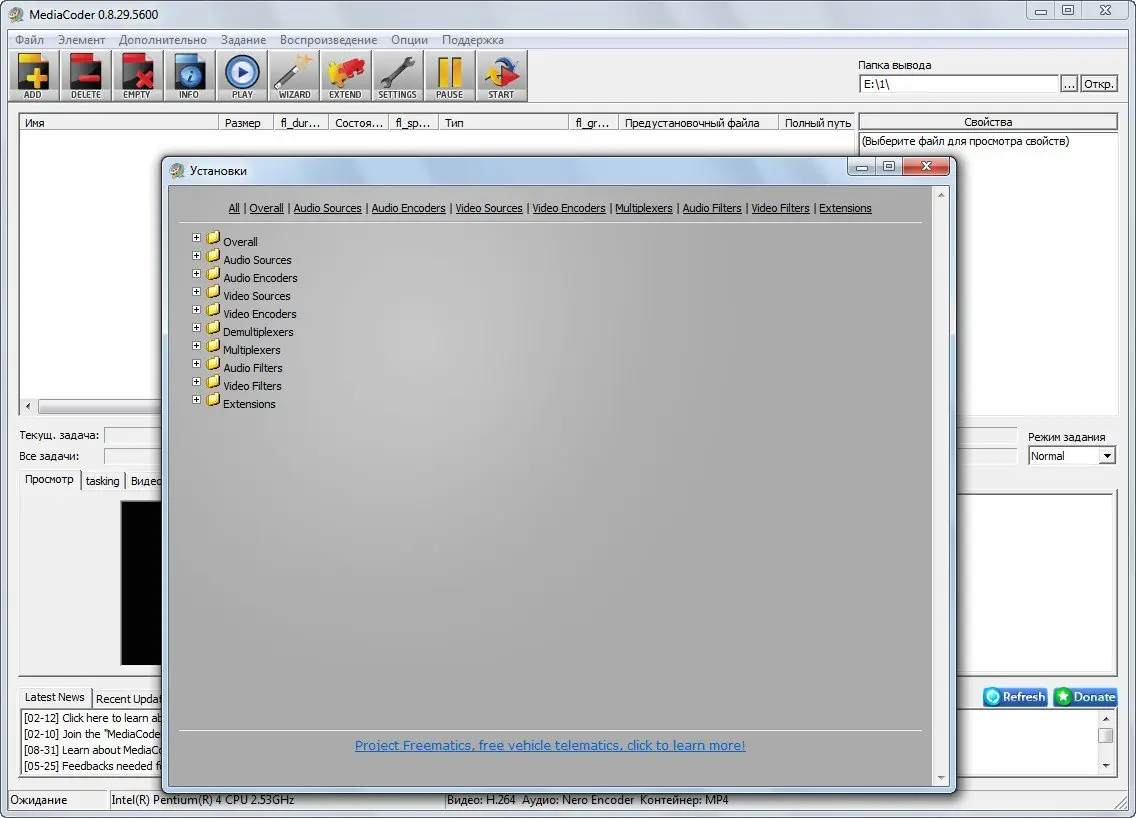The image size is (1136, 818).
Task: Click the Multiplexers folder icon
Action: 213,346
